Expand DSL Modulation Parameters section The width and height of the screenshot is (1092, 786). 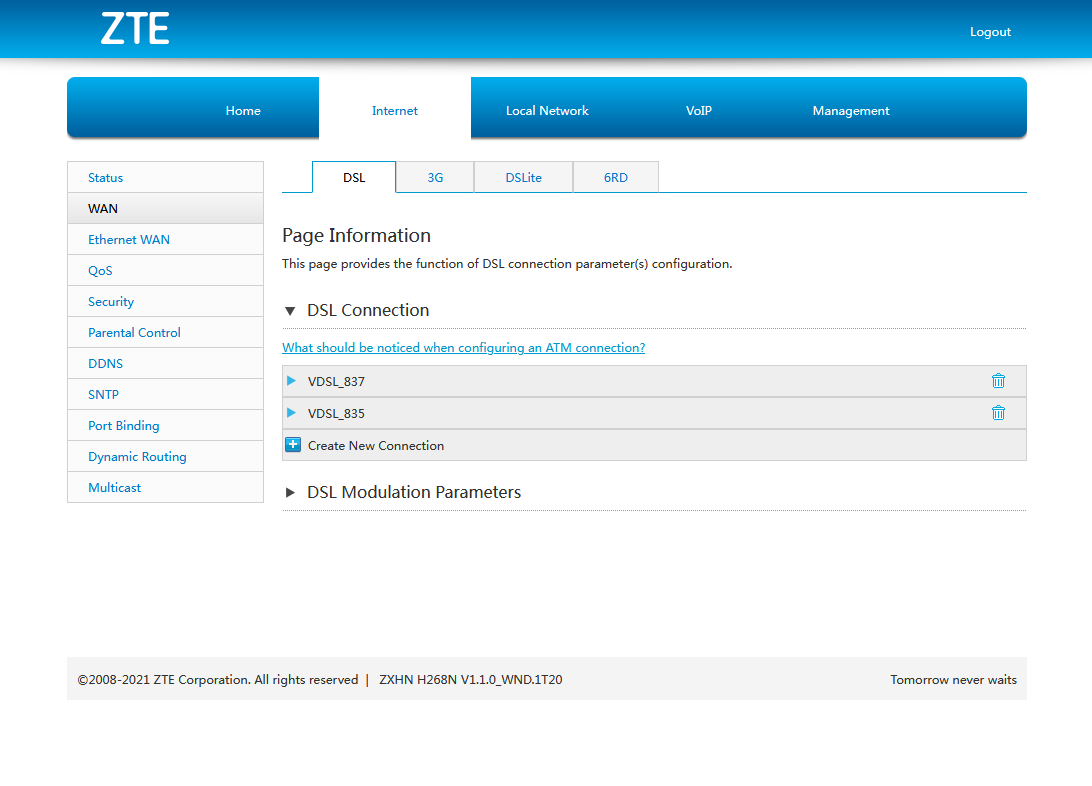click(x=290, y=492)
